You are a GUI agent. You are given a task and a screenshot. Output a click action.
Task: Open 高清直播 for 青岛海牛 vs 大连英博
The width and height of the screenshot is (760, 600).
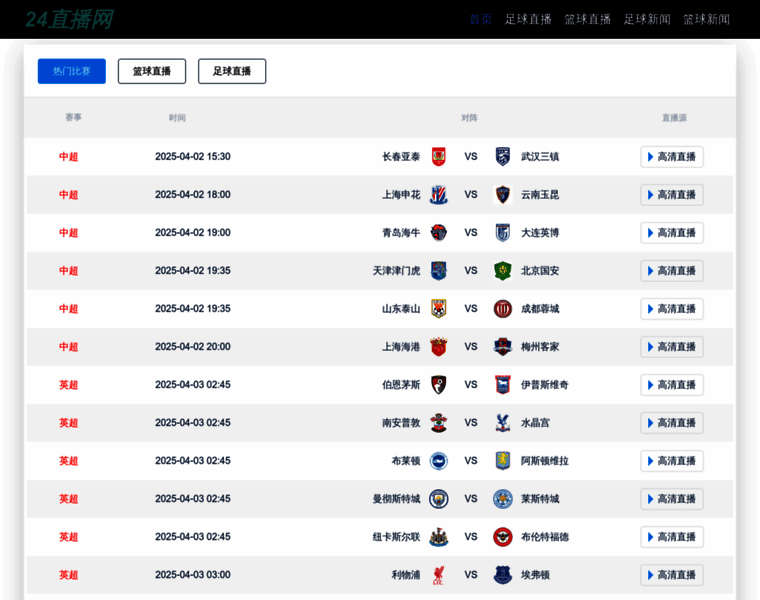tap(672, 233)
